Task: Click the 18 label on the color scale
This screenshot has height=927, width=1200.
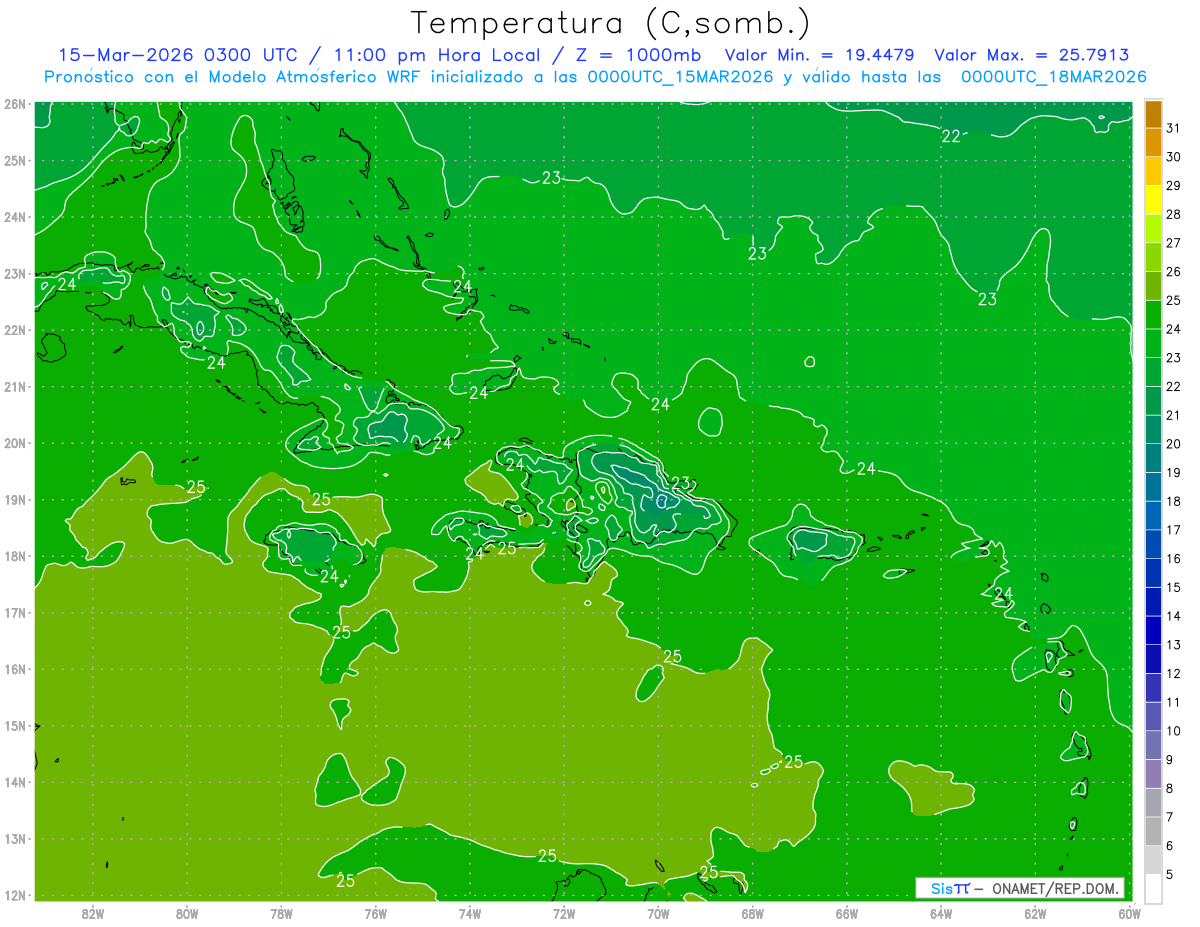Action: pos(1173,501)
